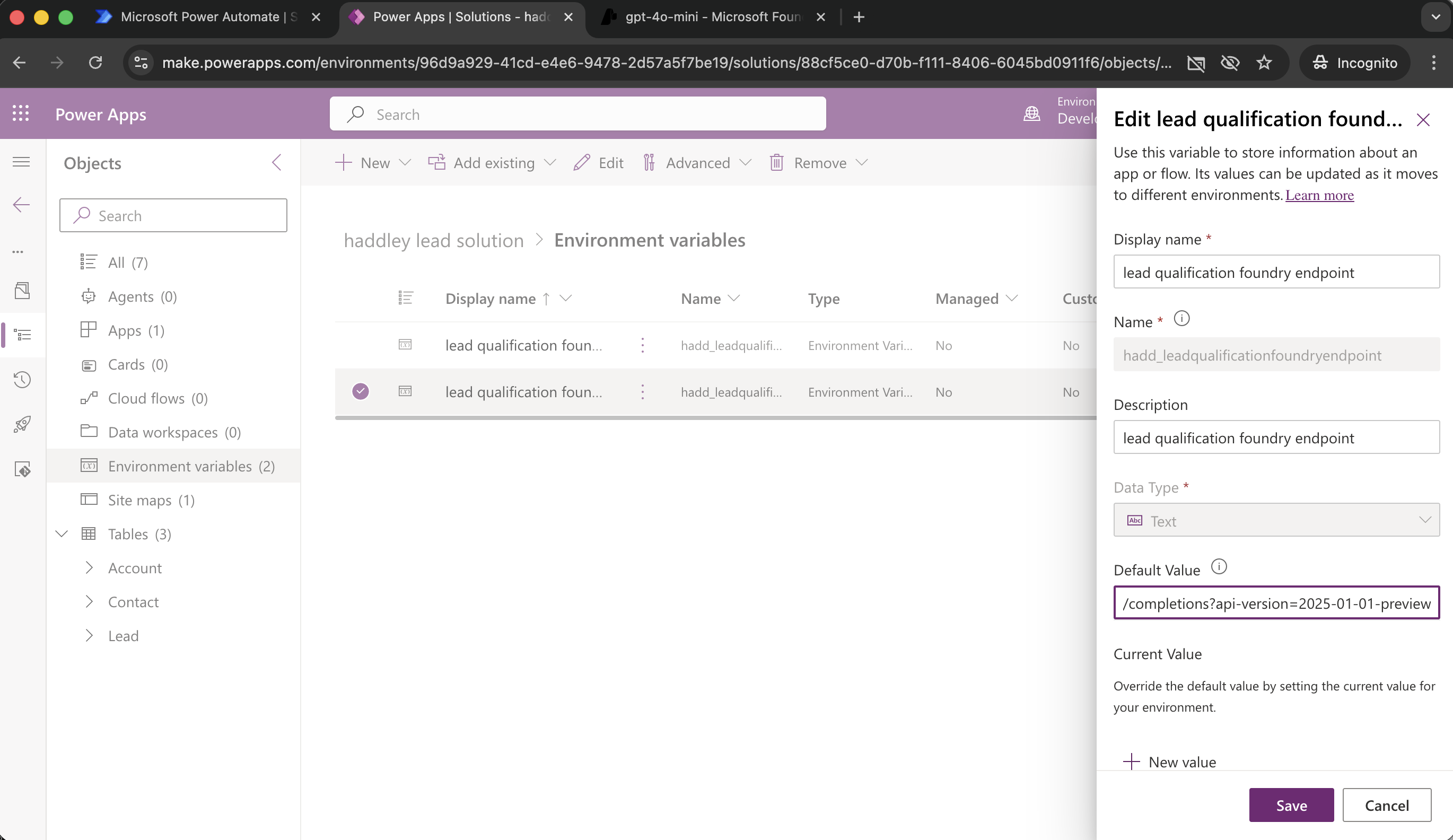Expand the Account table node
Screen dimensions: 1453x840
[x=90, y=568]
